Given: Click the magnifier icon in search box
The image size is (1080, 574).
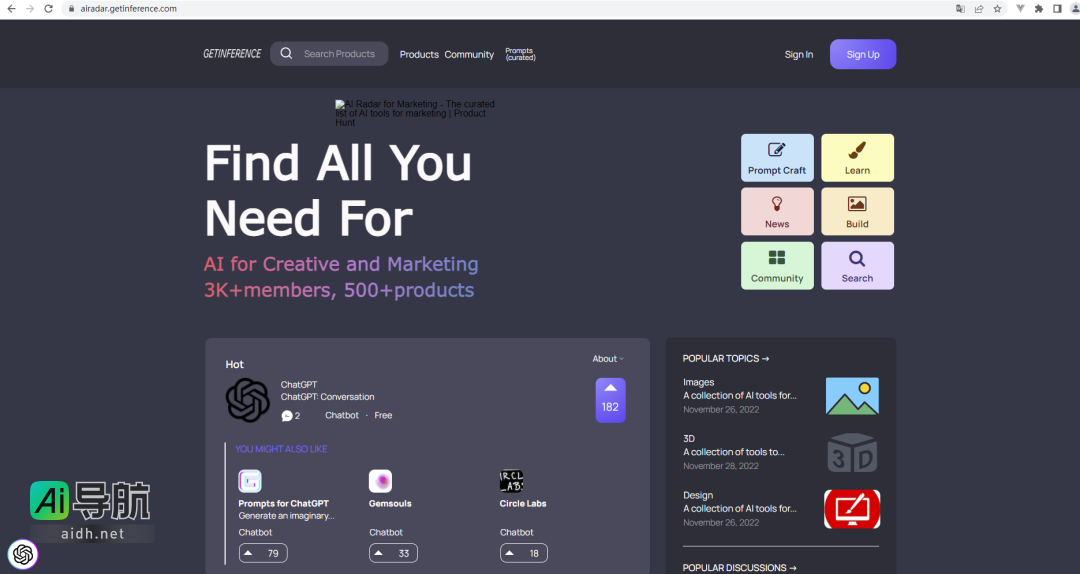Looking at the screenshot, I should coord(287,54).
